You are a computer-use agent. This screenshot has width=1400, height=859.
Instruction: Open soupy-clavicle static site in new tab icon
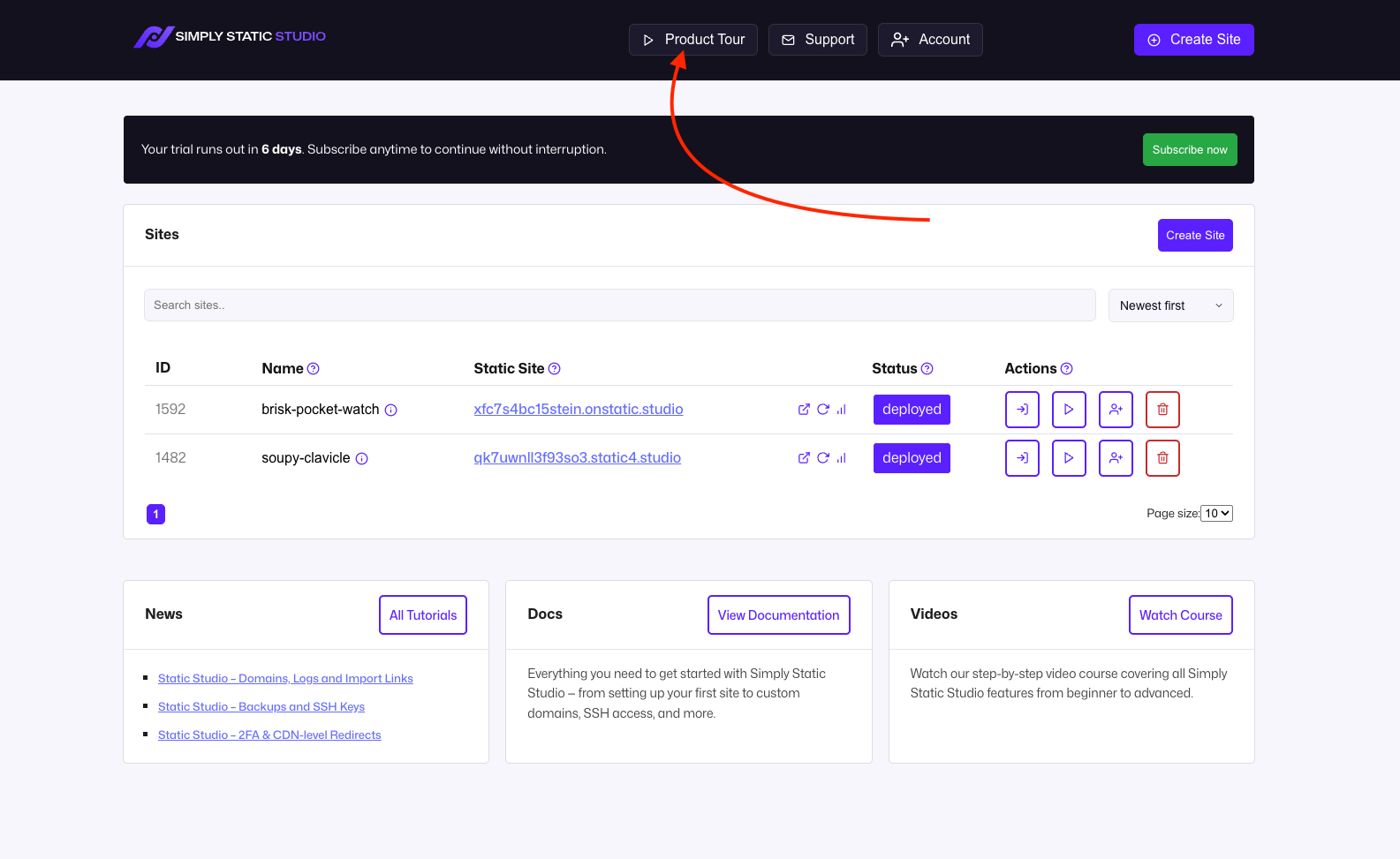804,458
